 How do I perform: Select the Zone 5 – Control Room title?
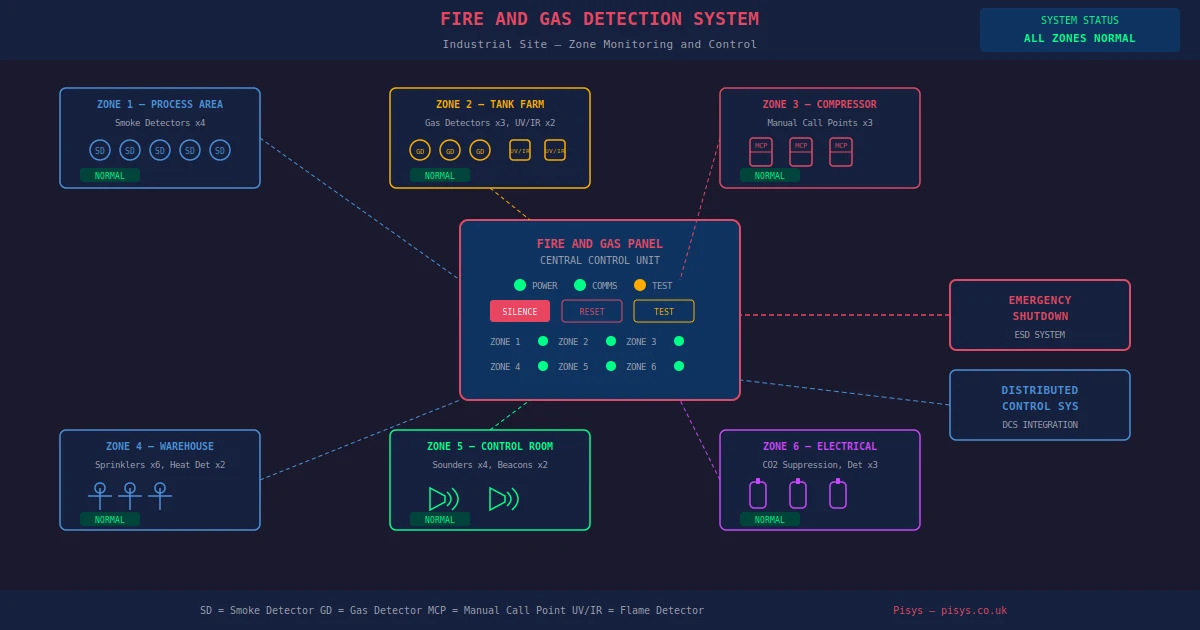point(490,446)
